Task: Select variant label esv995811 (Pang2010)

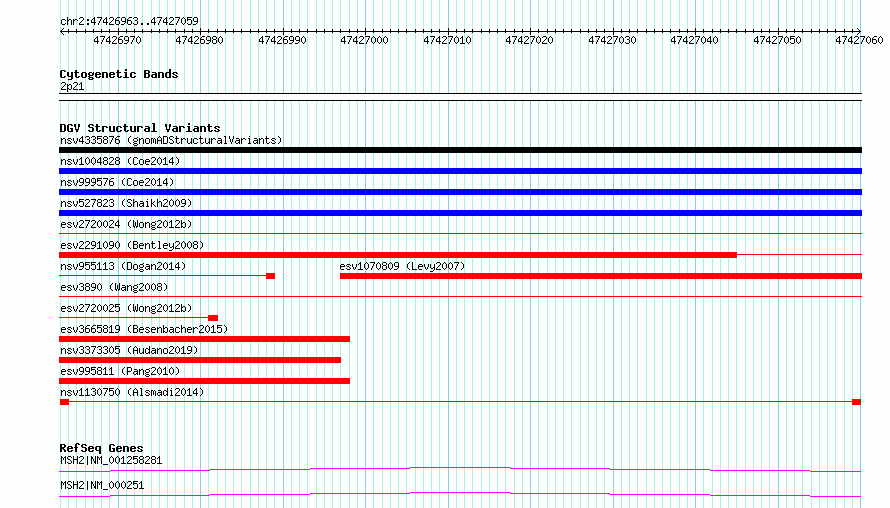Action: point(120,371)
